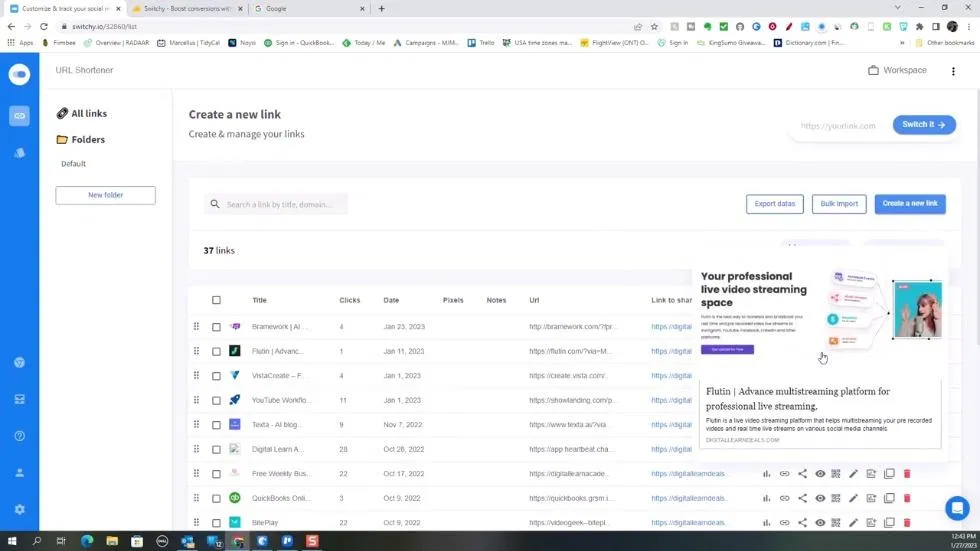Select checkbox for Flutin row
980x551 pixels.
point(216,351)
